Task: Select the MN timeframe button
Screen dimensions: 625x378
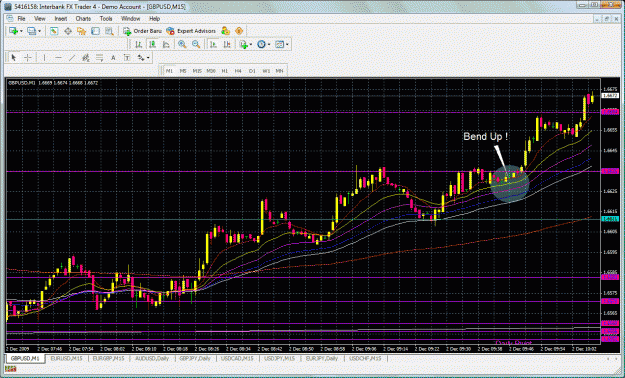Action: pyautogui.click(x=279, y=71)
